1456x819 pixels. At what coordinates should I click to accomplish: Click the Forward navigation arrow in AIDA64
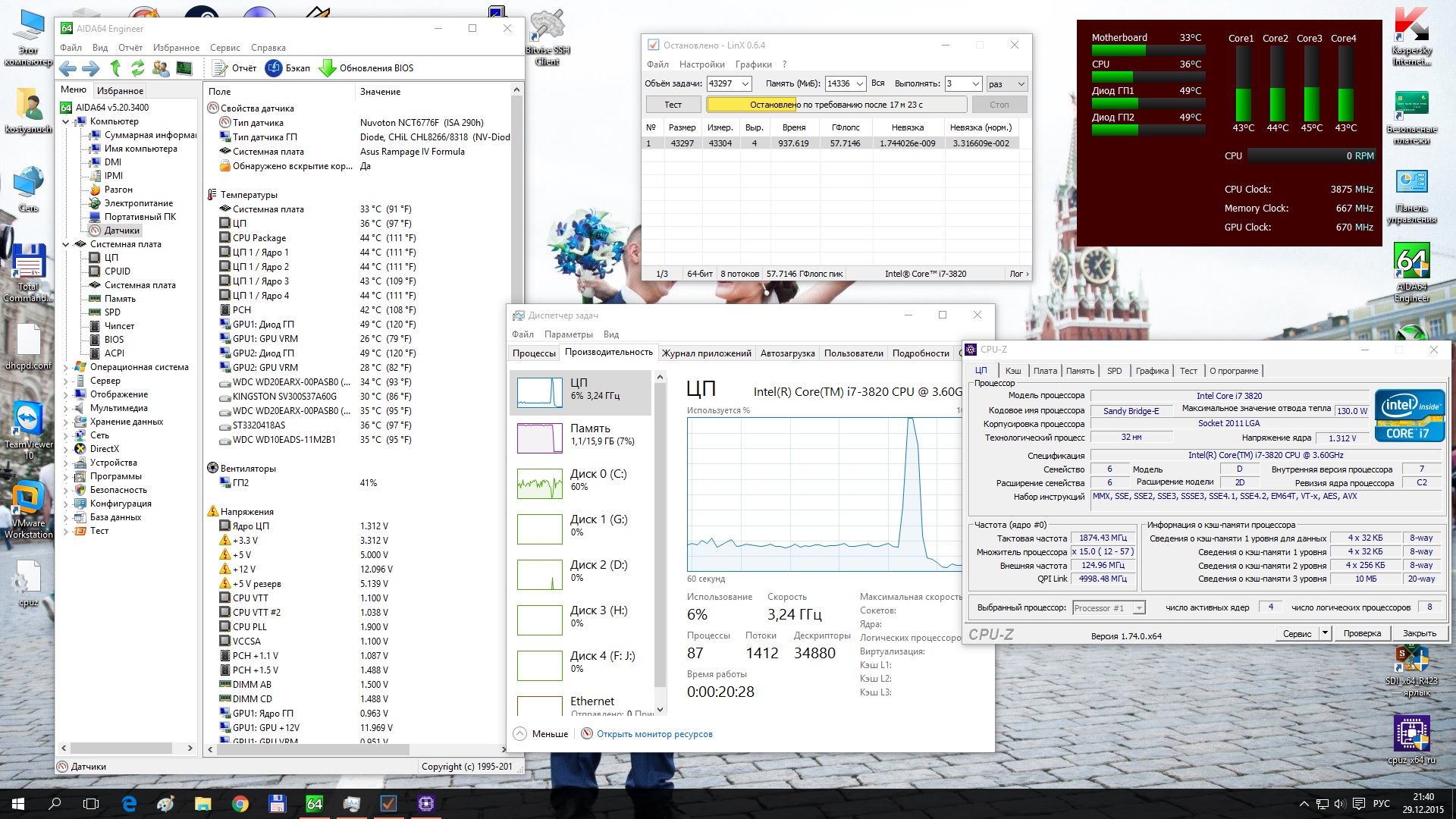pyautogui.click(x=91, y=68)
